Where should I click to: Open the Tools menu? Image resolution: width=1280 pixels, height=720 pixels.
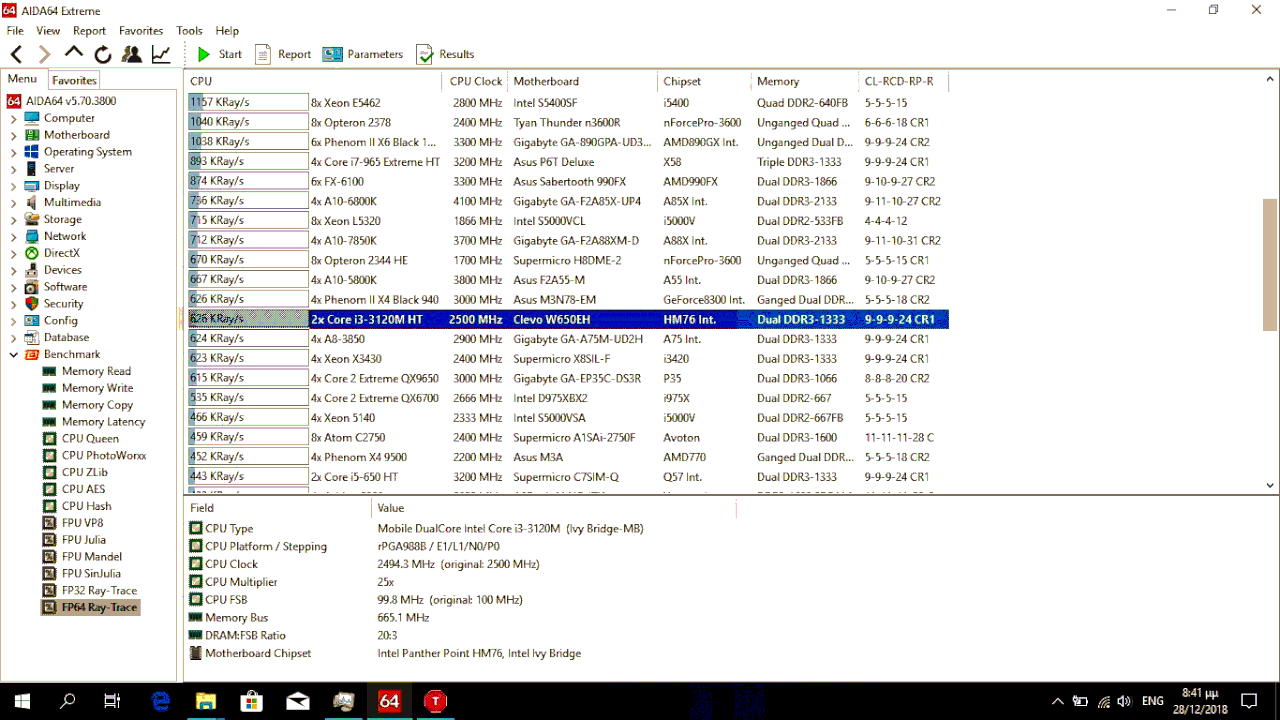click(189, 31)
